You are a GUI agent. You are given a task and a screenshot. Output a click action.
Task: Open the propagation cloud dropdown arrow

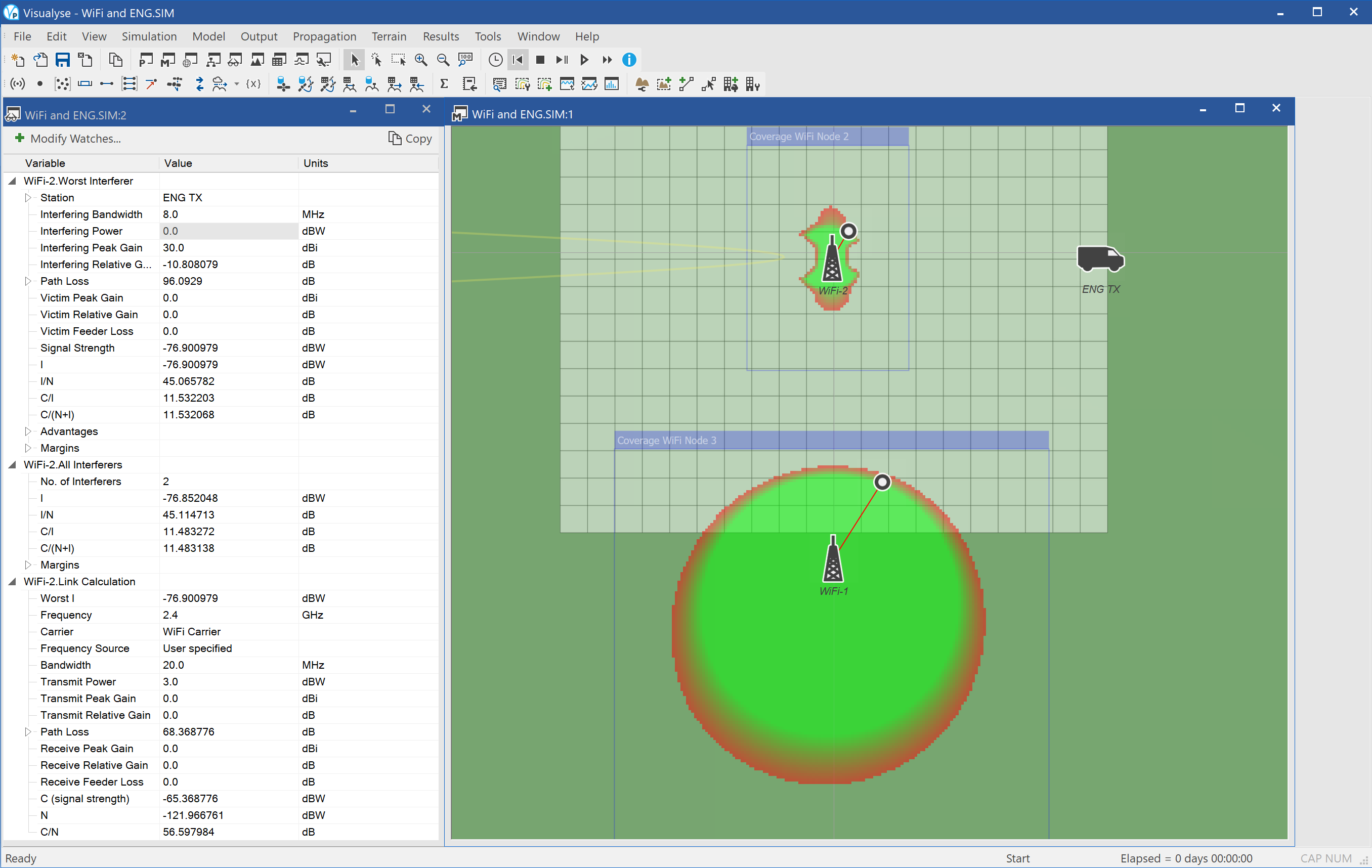236,84
